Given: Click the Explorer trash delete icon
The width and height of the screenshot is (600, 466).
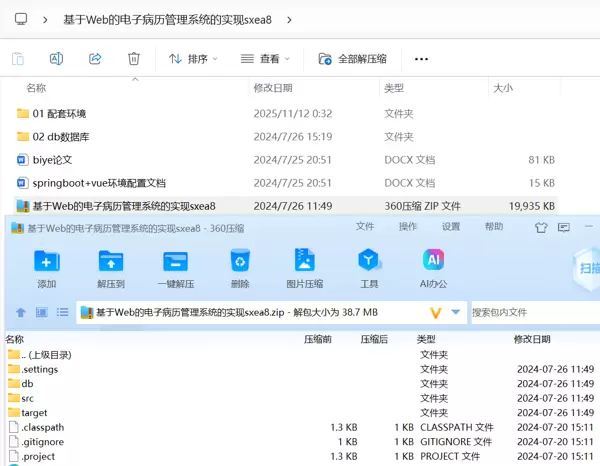Looking at the screenshot, I should coord(134,59).
